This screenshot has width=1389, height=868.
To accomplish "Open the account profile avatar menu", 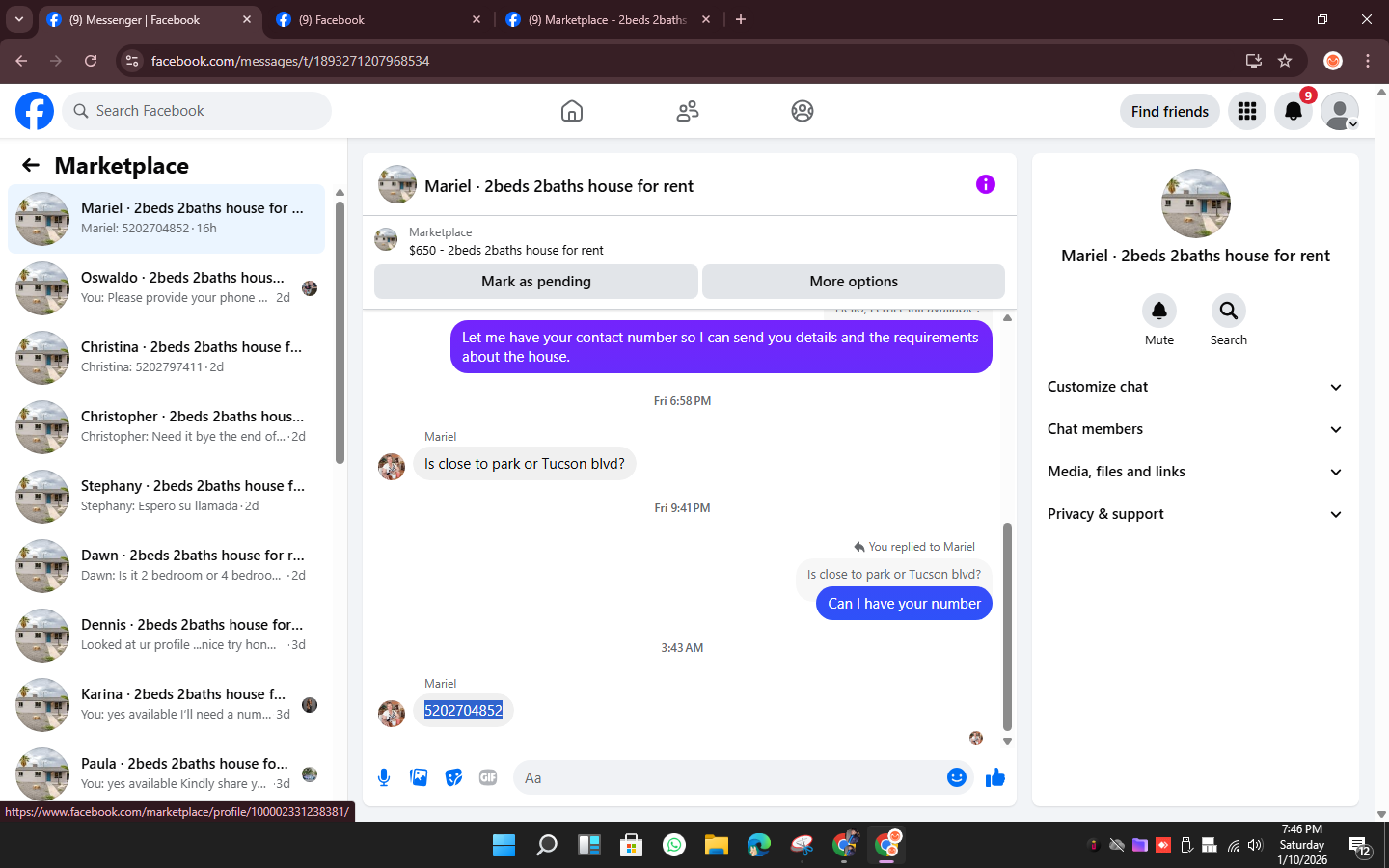I will (1340, 111).
